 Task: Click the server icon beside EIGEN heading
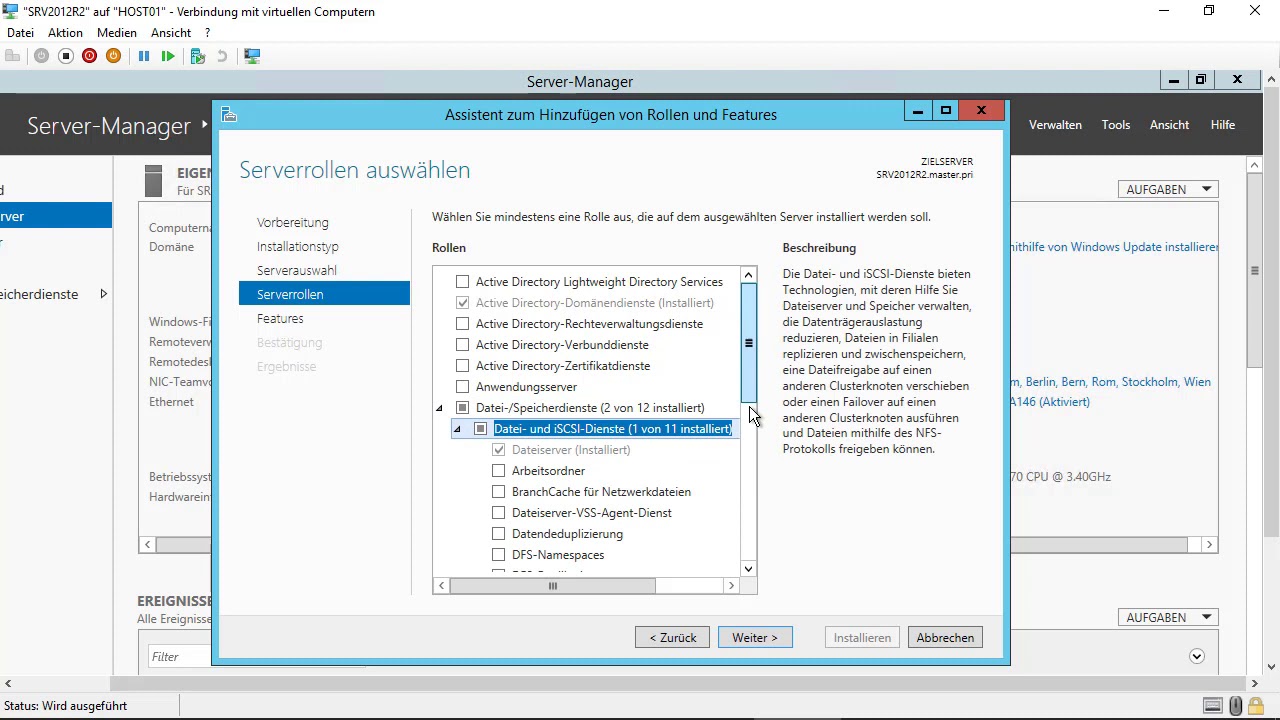153,181
